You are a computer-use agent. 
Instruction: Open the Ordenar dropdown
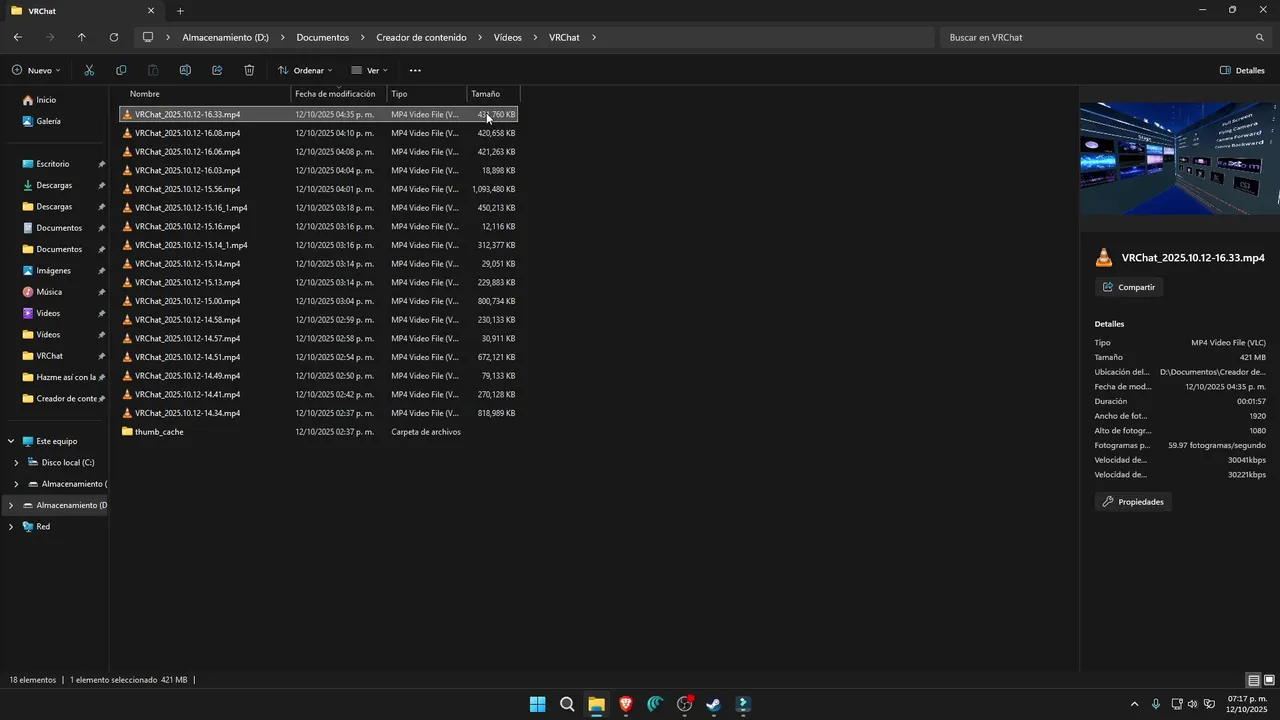point(305,70)
